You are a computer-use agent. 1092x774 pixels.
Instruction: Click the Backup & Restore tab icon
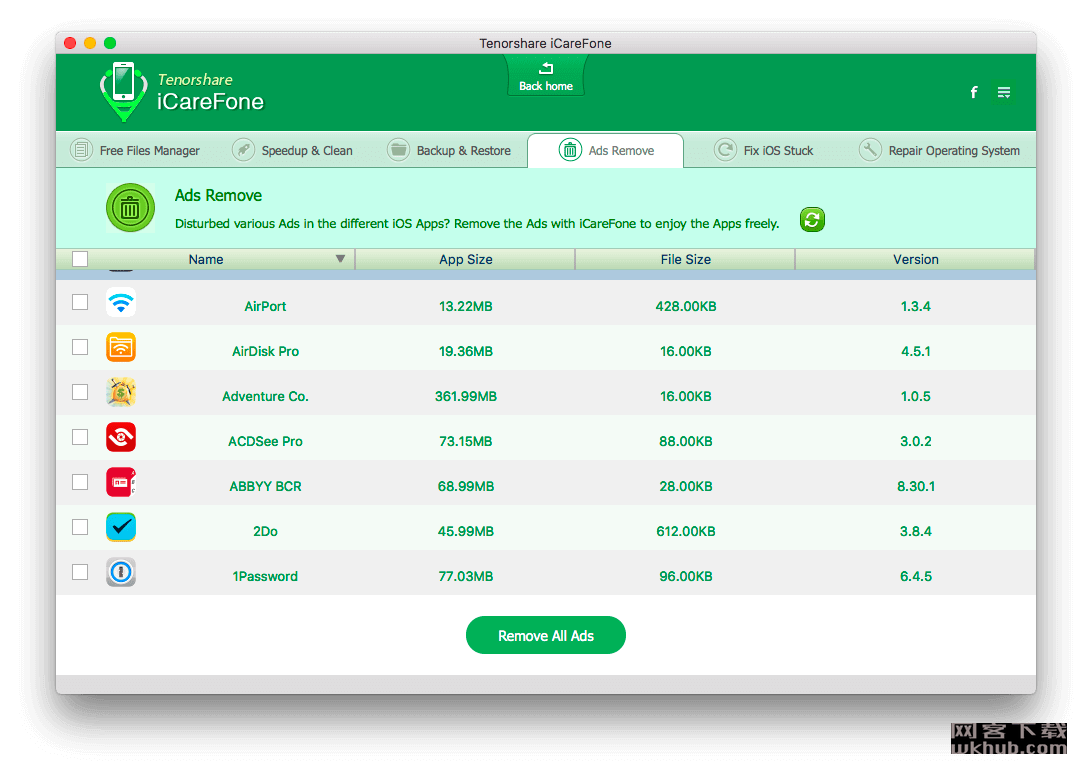click(398, 150)
